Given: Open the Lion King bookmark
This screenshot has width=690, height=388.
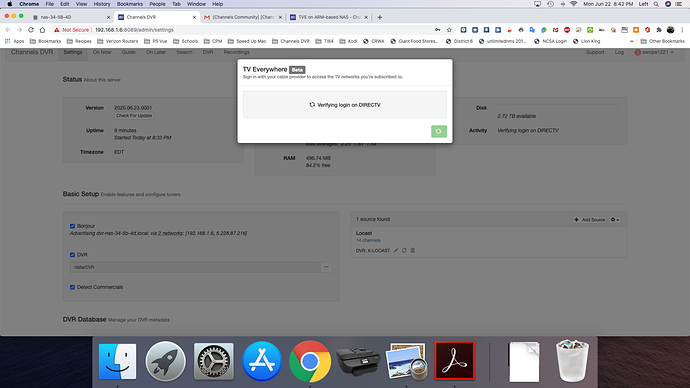Looking at the screenshot, I should click(x=587, y=41).
